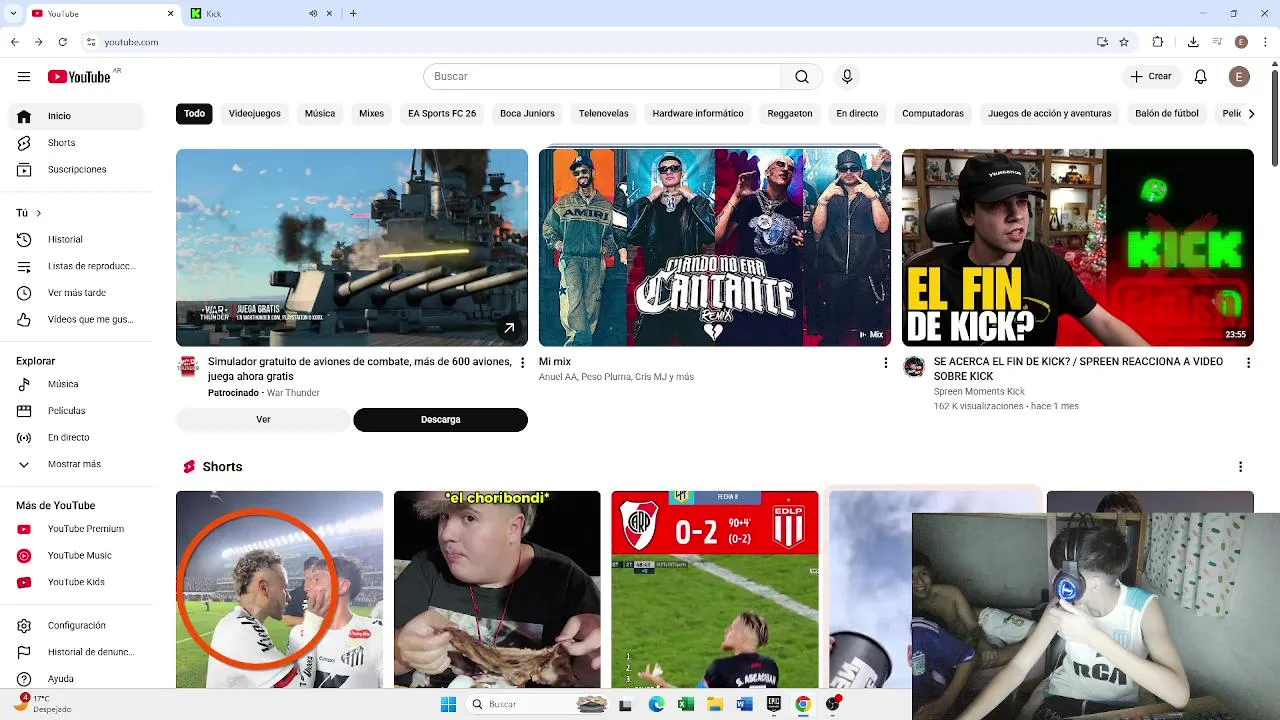Open Listas de reproducción in sidebar
Image resolution: width=1280 pixels, height=720 pixels.
(76, 266)
